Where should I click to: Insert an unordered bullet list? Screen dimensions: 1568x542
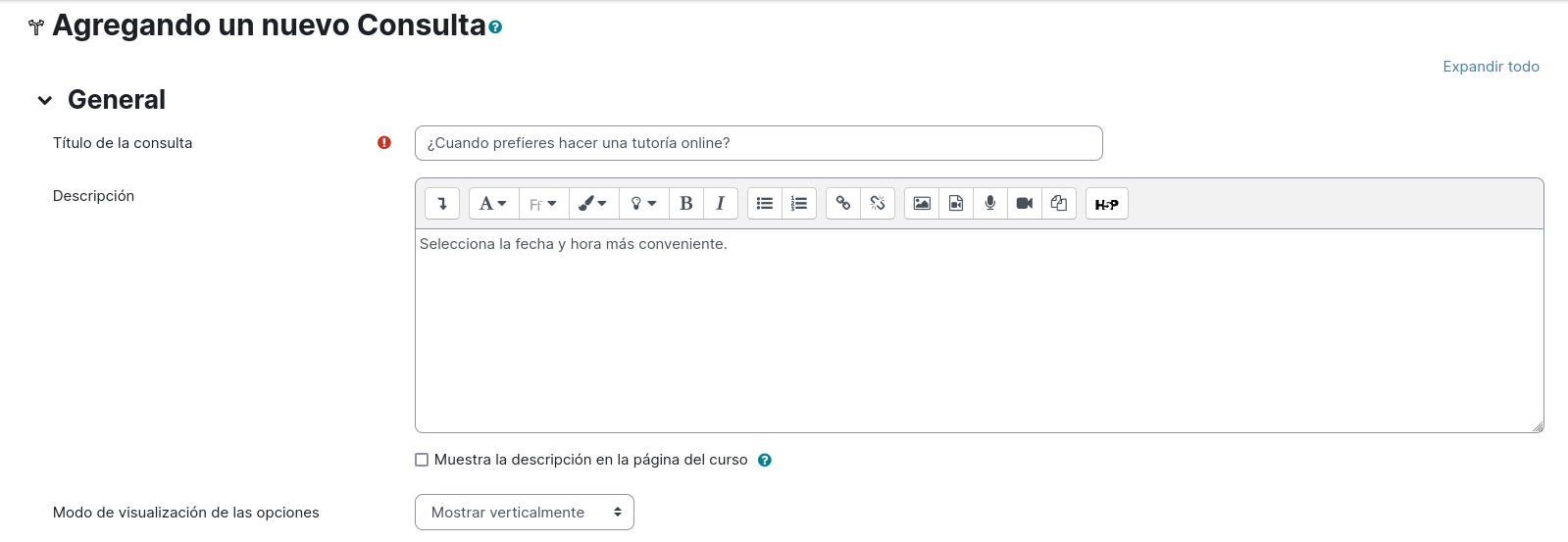click(x=765, y=204)
